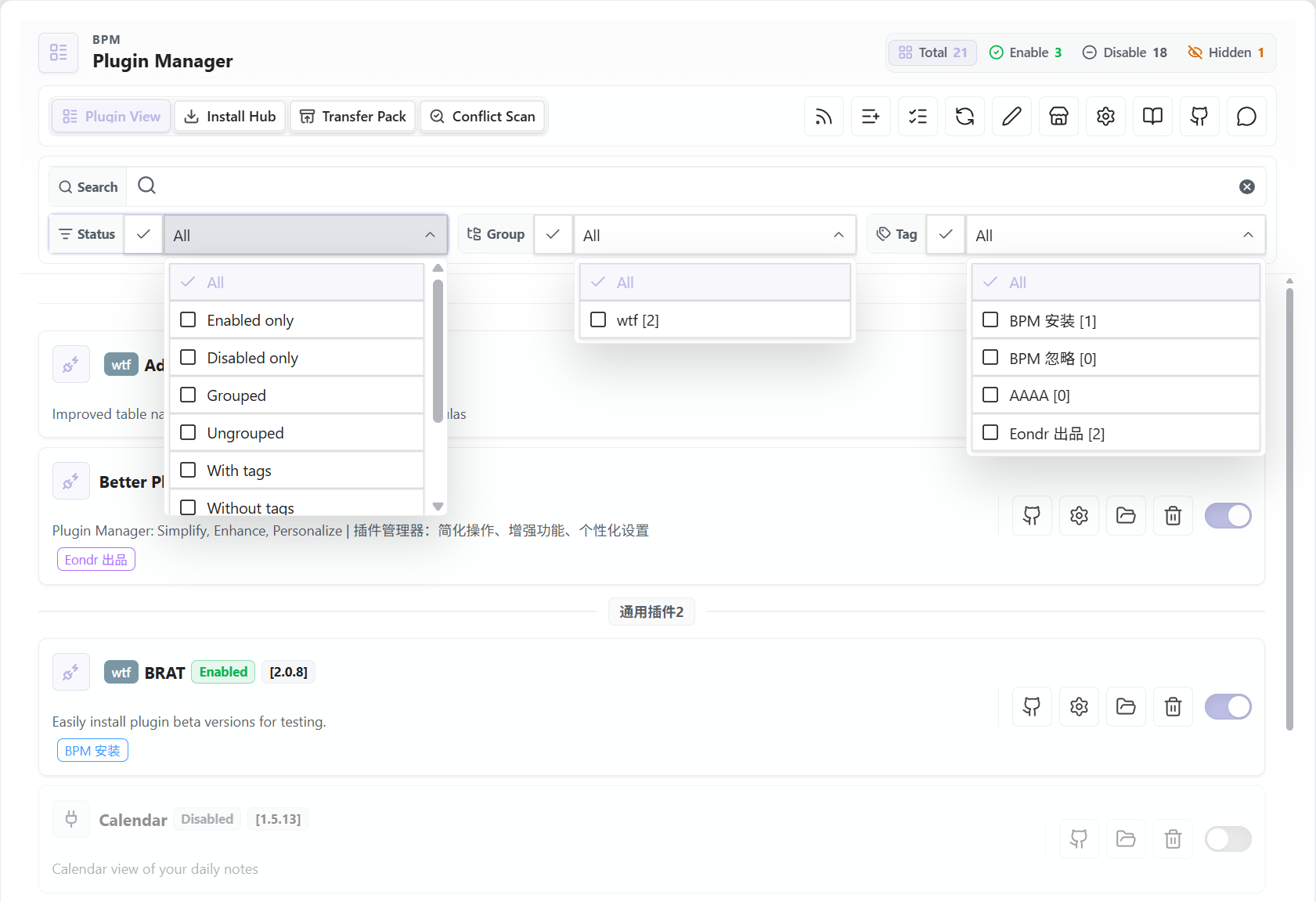
Task: Click Calendar plugin's plug icon
Action: 71,819
